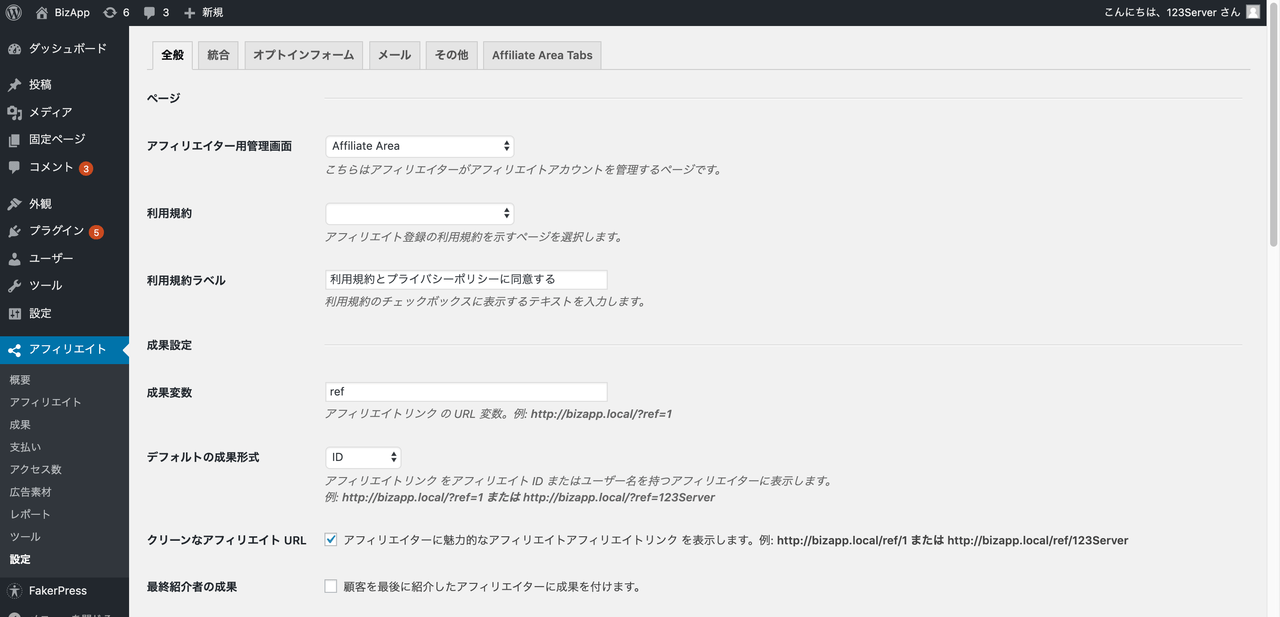This screenshot has height=617, width=1280.
Task: Open アフィリエイト submenu item below 概要
Action: tap(46, 402)
